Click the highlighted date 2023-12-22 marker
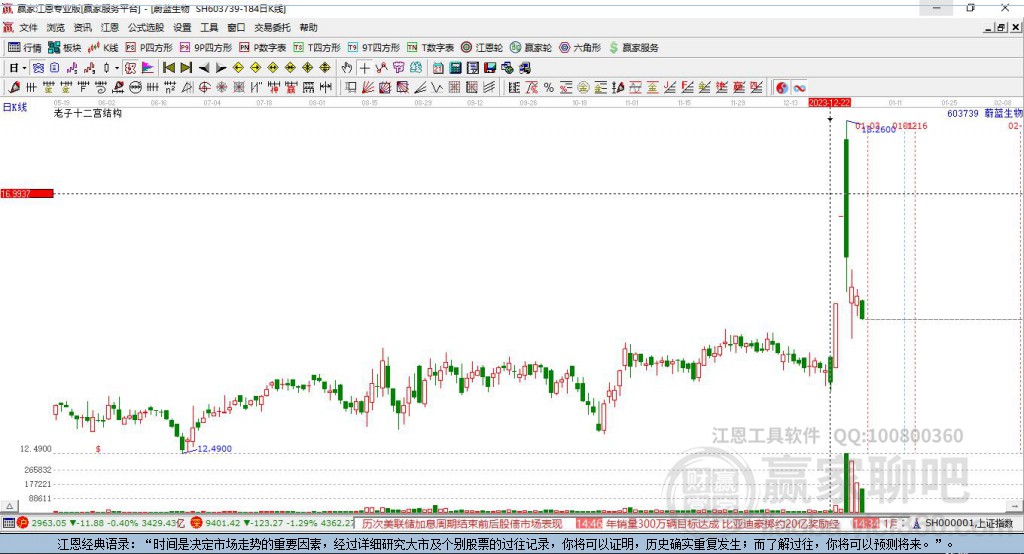 829,103
